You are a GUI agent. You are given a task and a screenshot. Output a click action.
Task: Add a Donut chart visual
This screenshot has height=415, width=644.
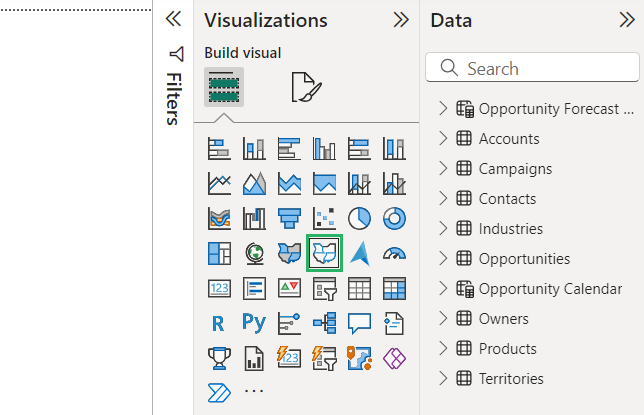tap(395, 218)
